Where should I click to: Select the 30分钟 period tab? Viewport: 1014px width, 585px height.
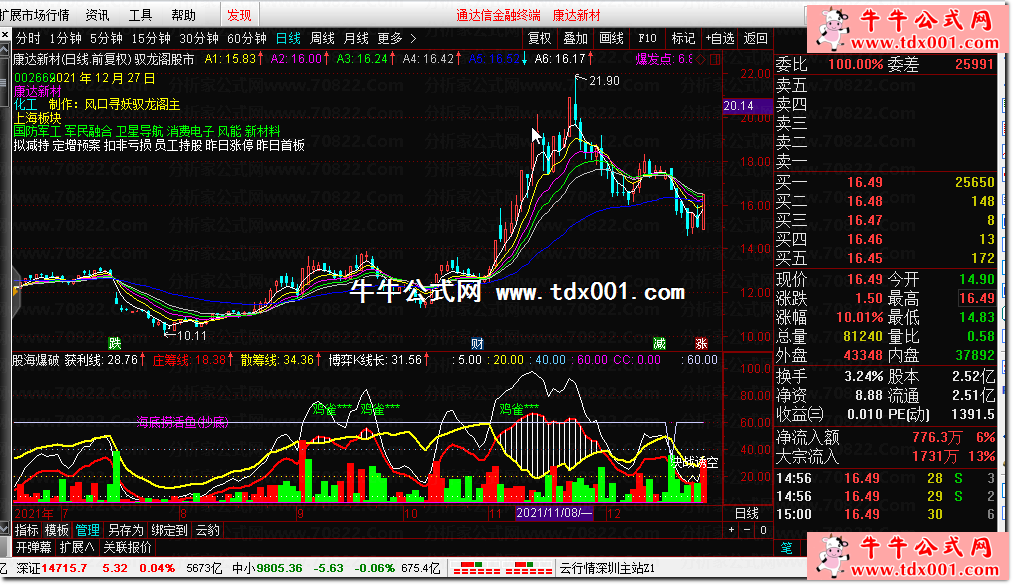[199, 39]
